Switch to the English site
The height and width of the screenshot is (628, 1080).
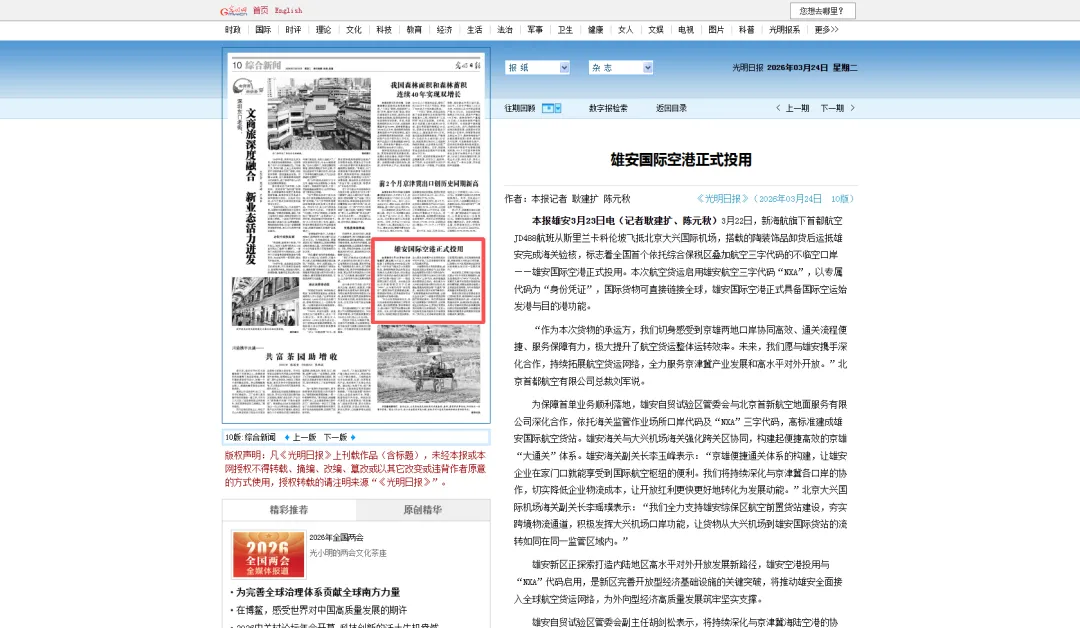[x=288, y=10]
